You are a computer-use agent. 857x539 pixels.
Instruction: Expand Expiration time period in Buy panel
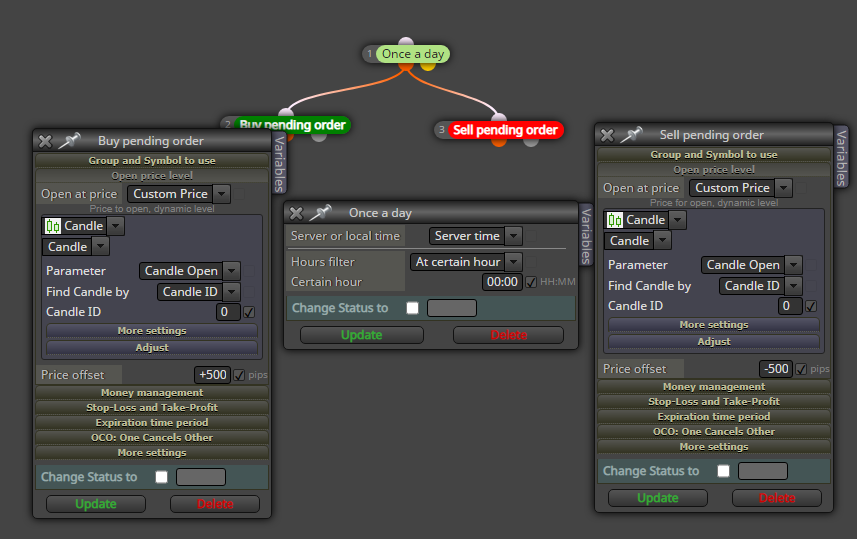[x=152, y=423]
